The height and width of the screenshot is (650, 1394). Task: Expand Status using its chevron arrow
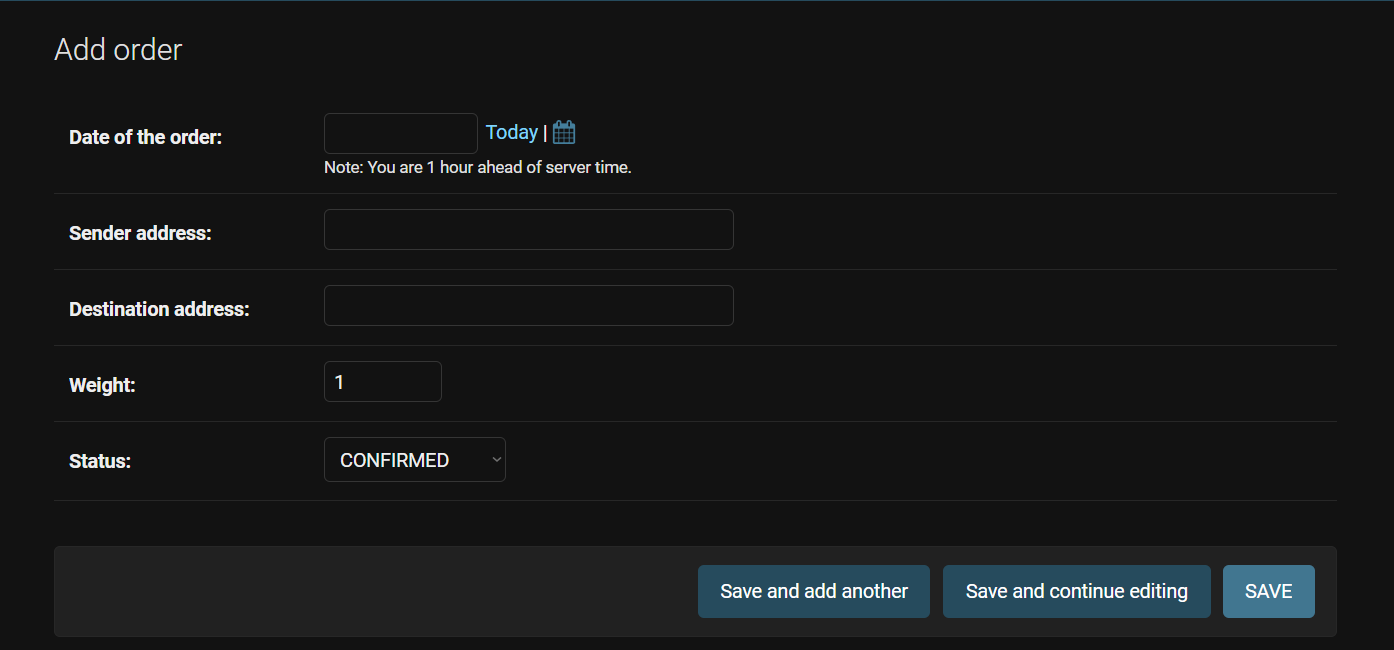[495, 460]
